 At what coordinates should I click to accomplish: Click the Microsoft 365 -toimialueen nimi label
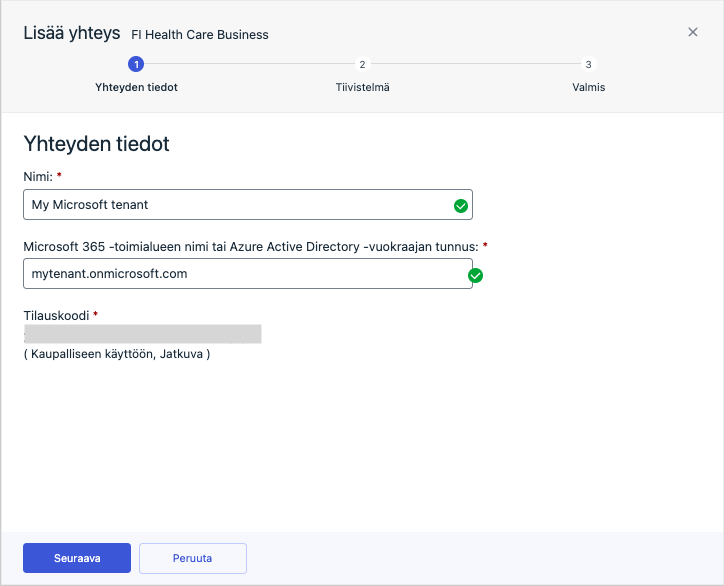tap(250, 246)
